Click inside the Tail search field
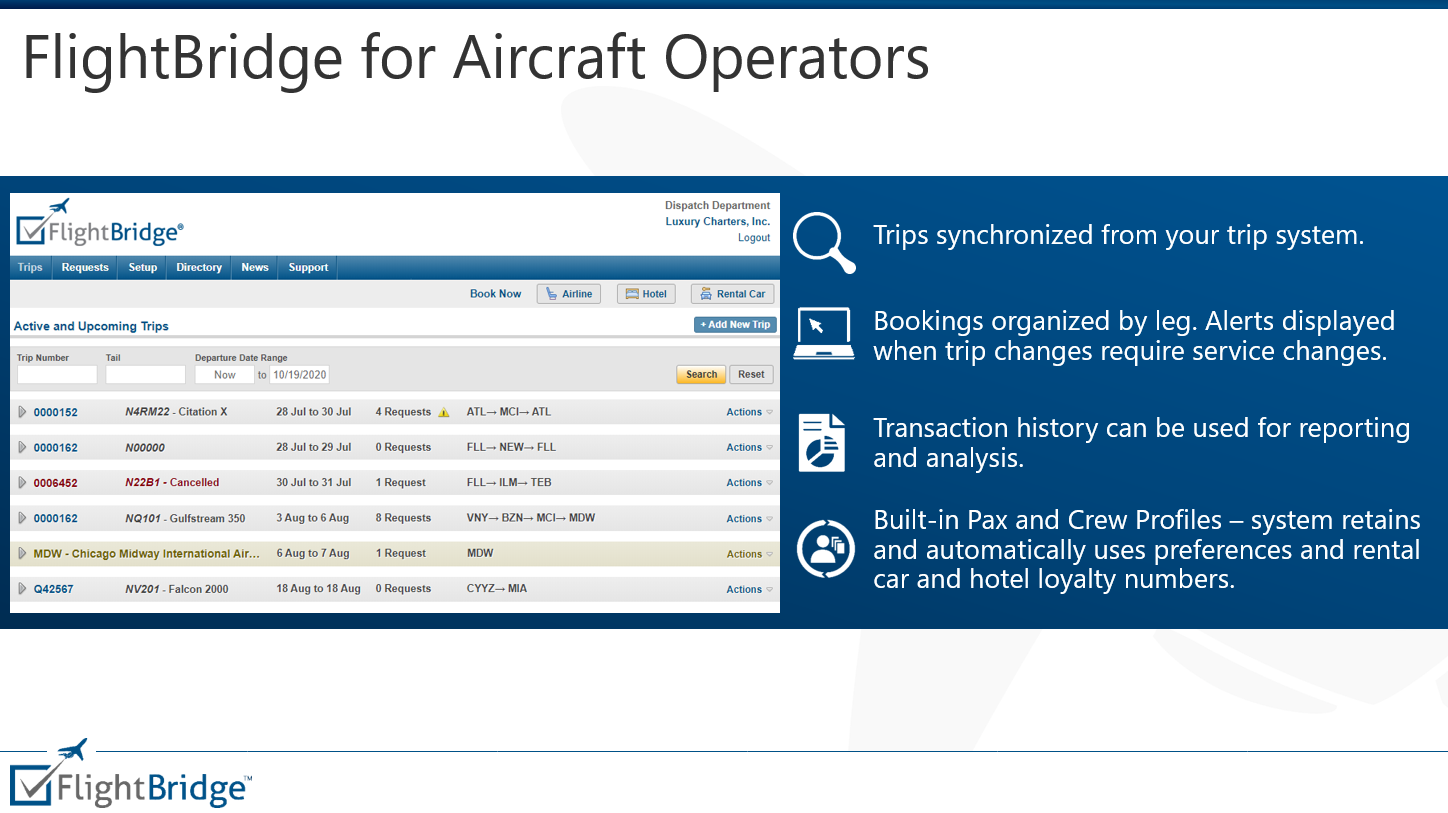 point(145,374)
